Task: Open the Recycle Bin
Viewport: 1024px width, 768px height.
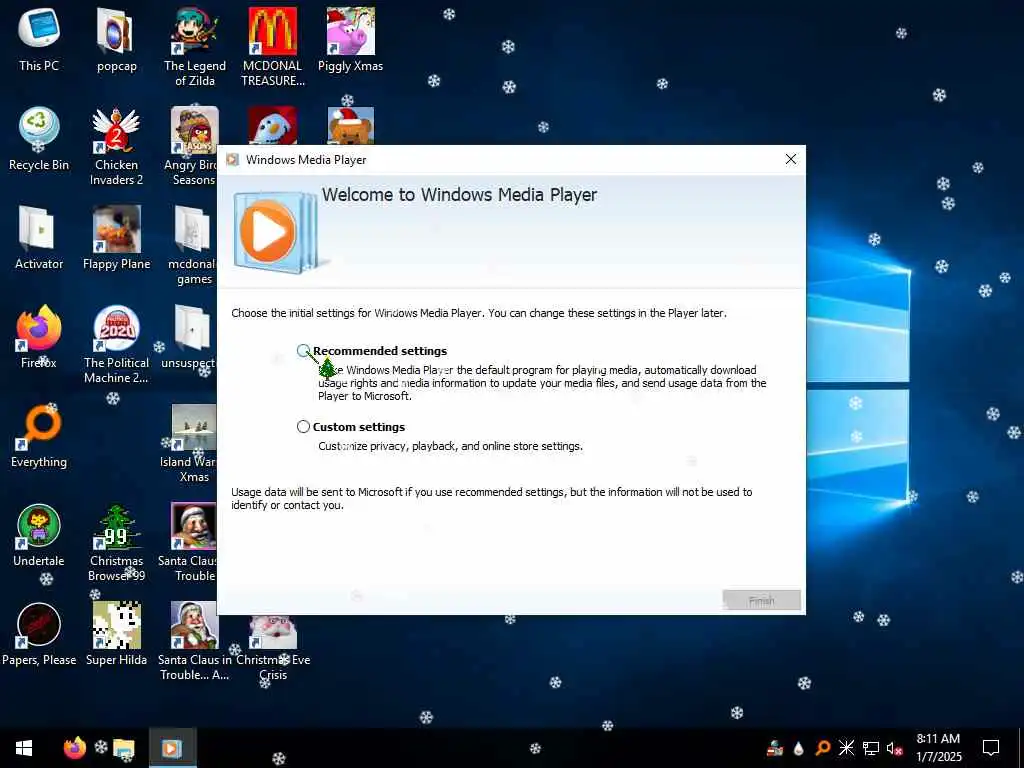Action: tap(39, 138)
